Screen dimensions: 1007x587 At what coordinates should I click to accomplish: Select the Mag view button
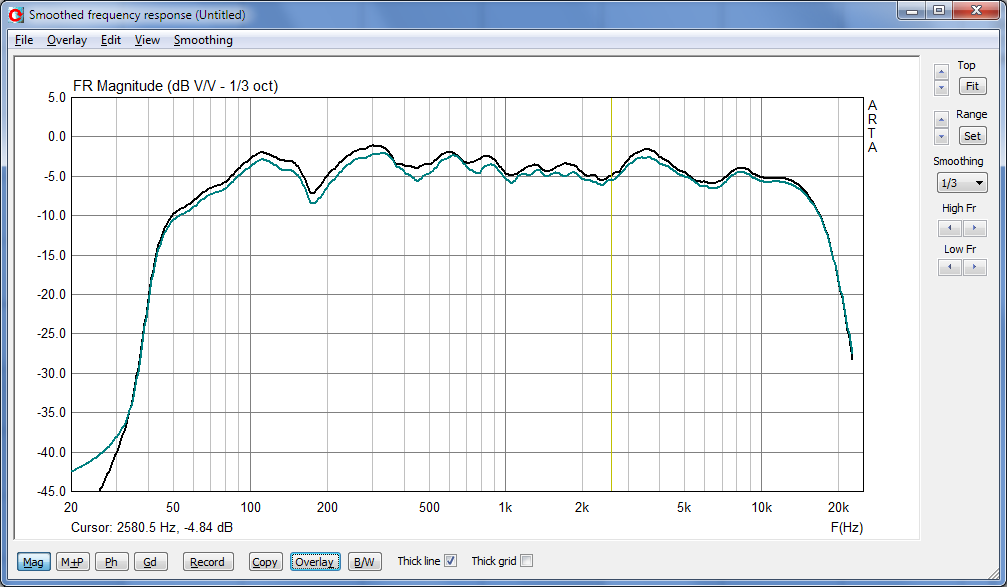pyautogui.click(x=33, y=562)
